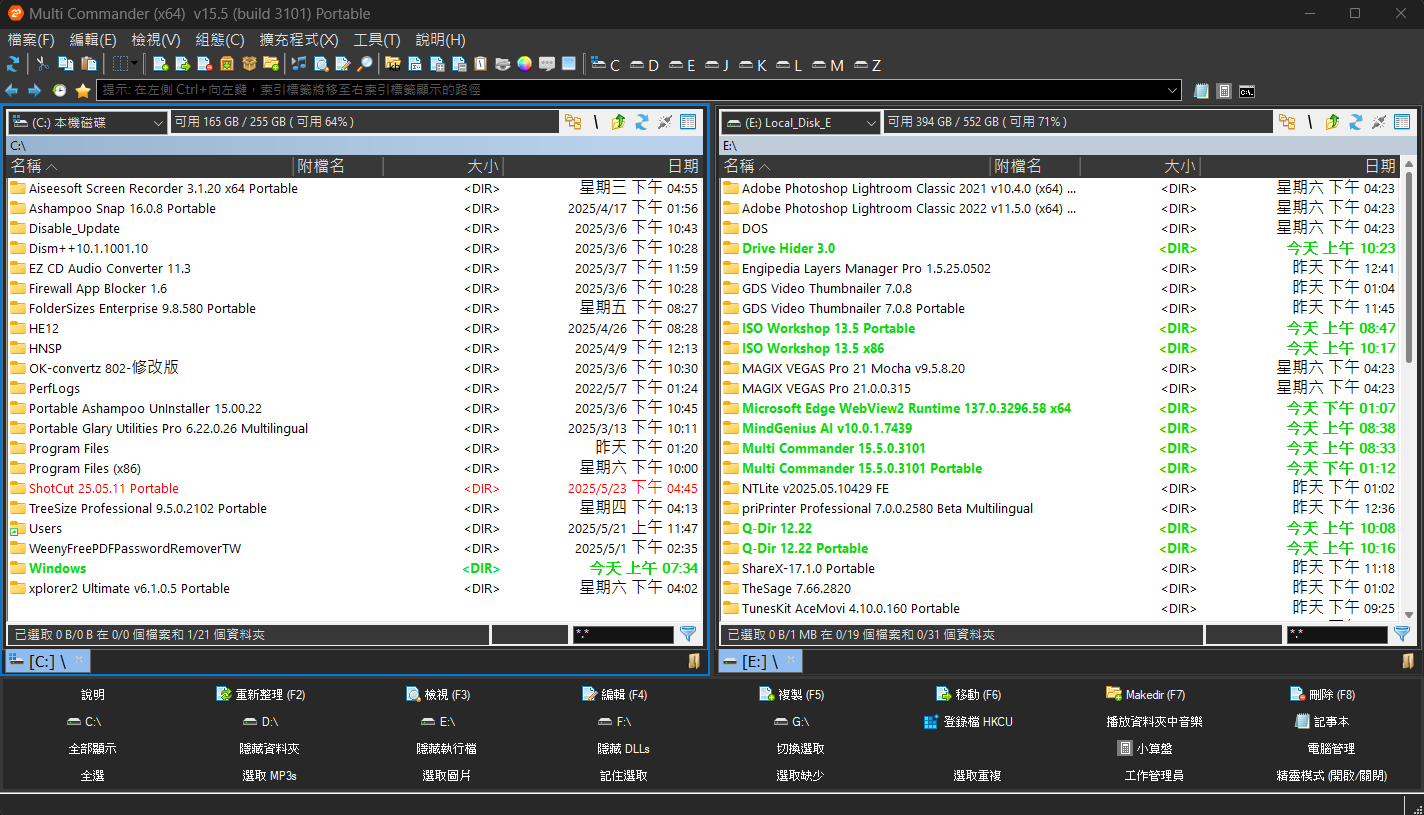Image resolution: width=1424 pixels, height=815 pixels.
Task: Open drive Z from toolbar drive buttons
Action: (x=867, y=65)
